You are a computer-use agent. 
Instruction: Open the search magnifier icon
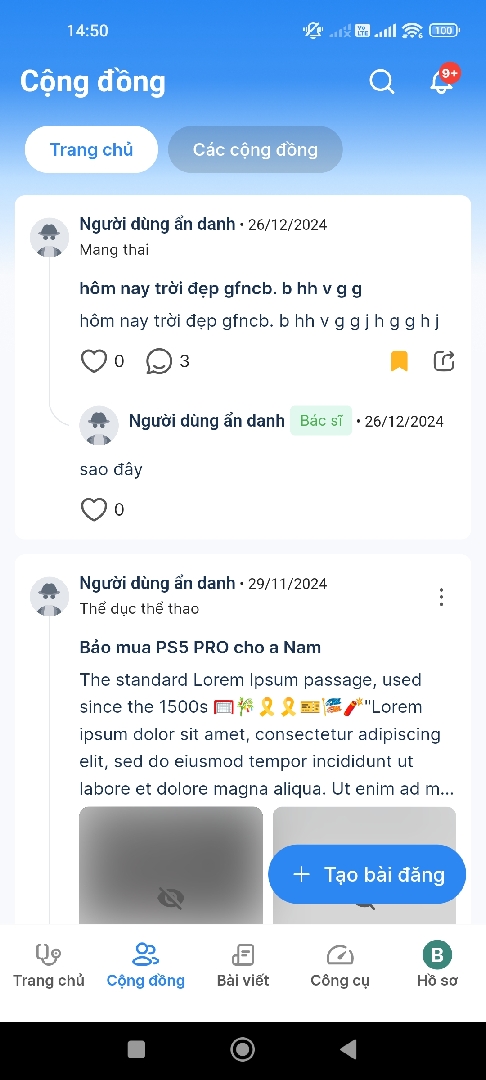[381, 82]
